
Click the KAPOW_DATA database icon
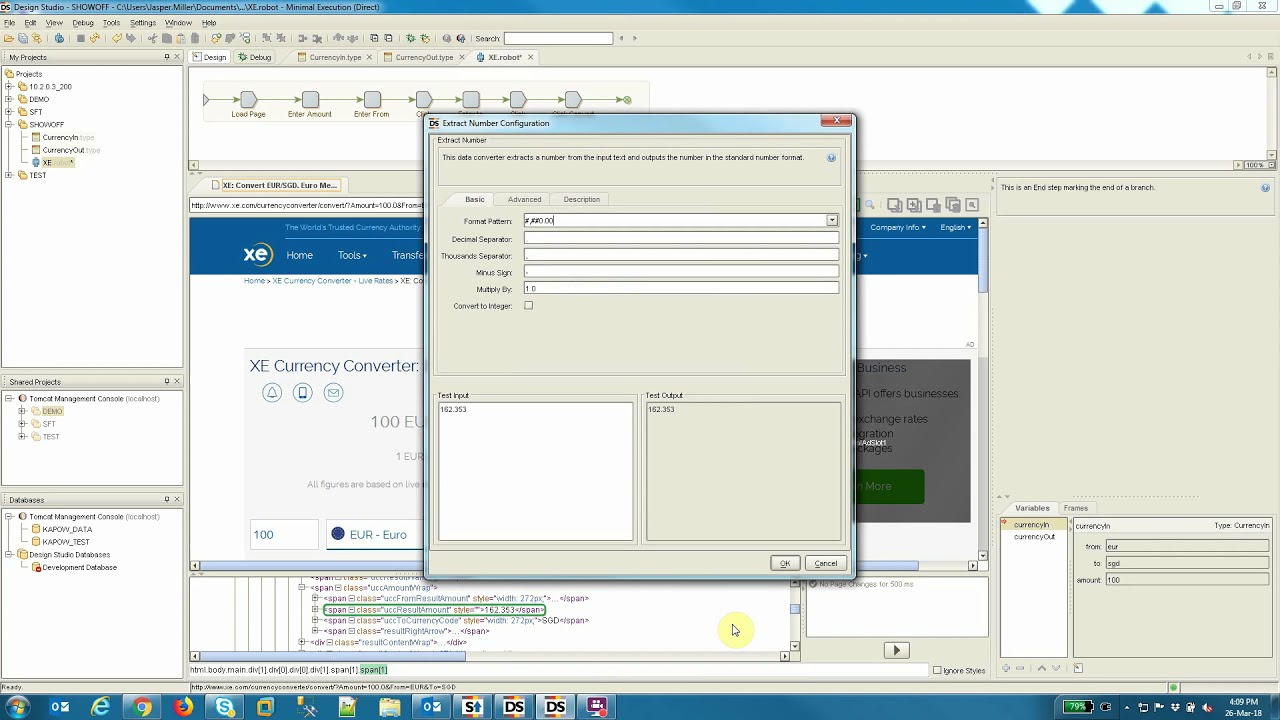[35, 529]
